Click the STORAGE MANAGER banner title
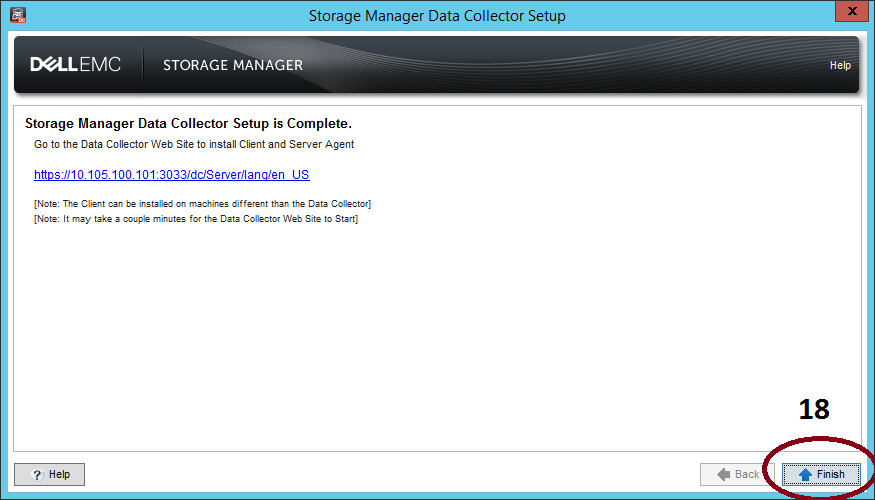Screen dimensions: 875x500 tap(233, 65)
